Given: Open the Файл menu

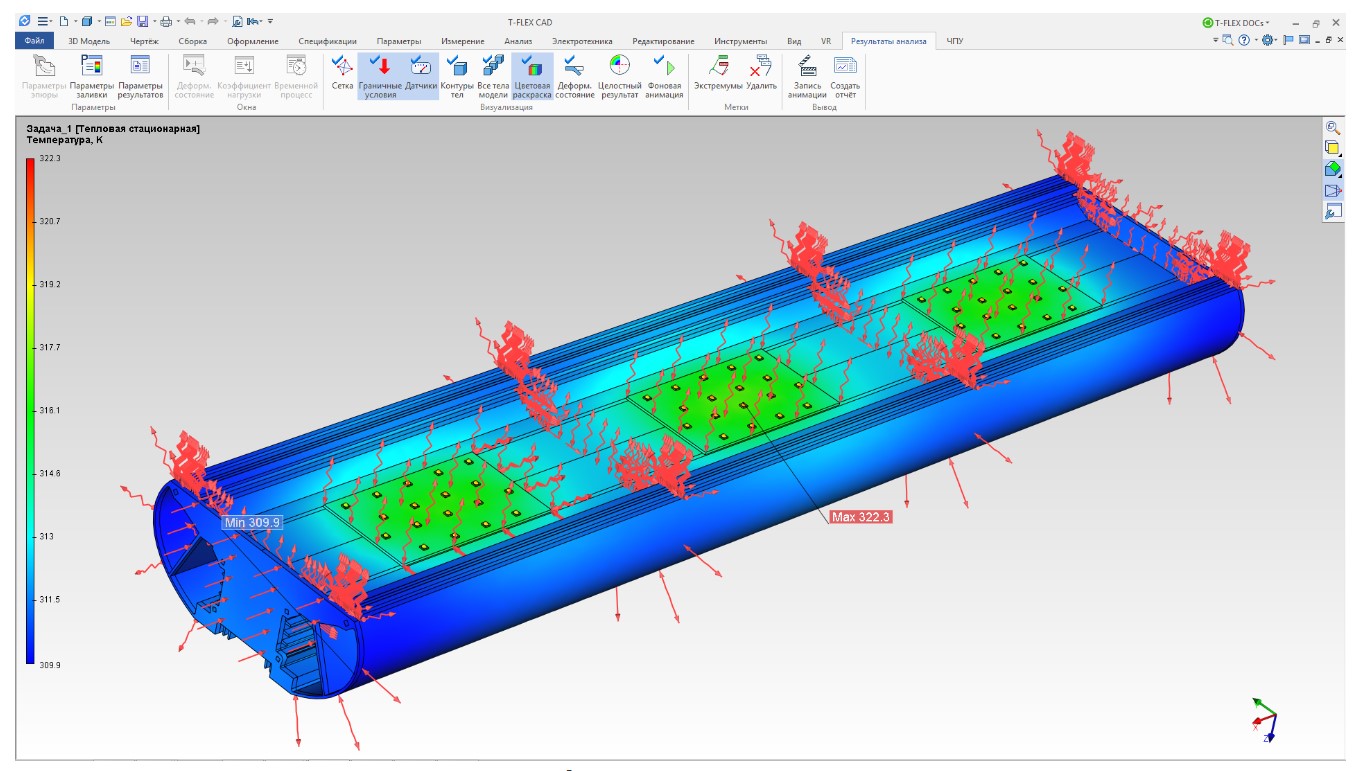Looking at the screenshot, I should pyautogui.click(x=33, y=41).
